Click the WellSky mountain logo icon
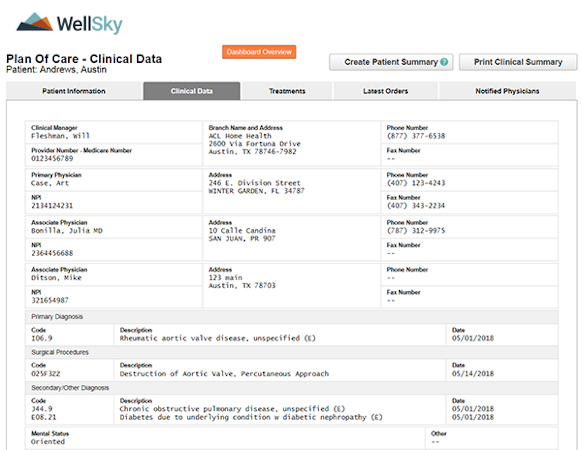582x450 pixels. coord(35,22)
